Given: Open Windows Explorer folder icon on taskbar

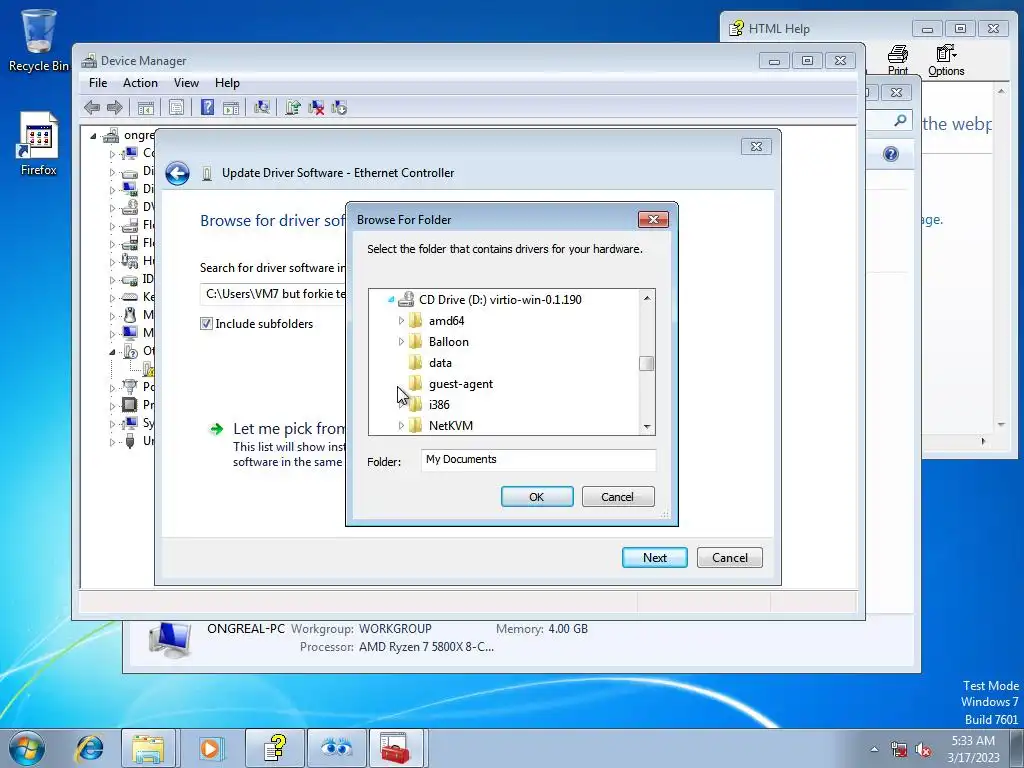Looking at the screenshot, I should 148,748.
